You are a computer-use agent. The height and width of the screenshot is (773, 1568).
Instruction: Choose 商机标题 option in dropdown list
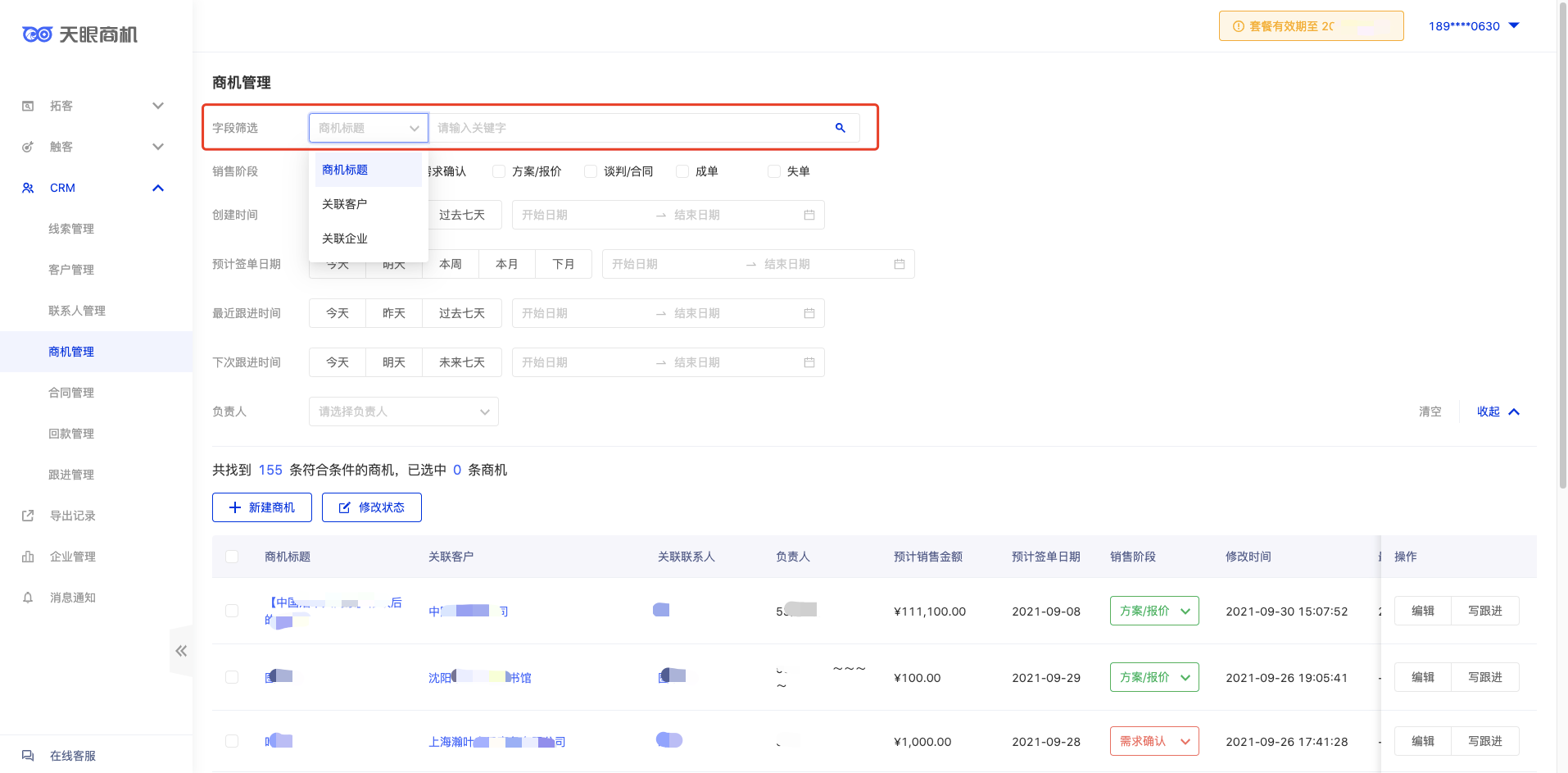pyautogui.click(x=369, y=170)
